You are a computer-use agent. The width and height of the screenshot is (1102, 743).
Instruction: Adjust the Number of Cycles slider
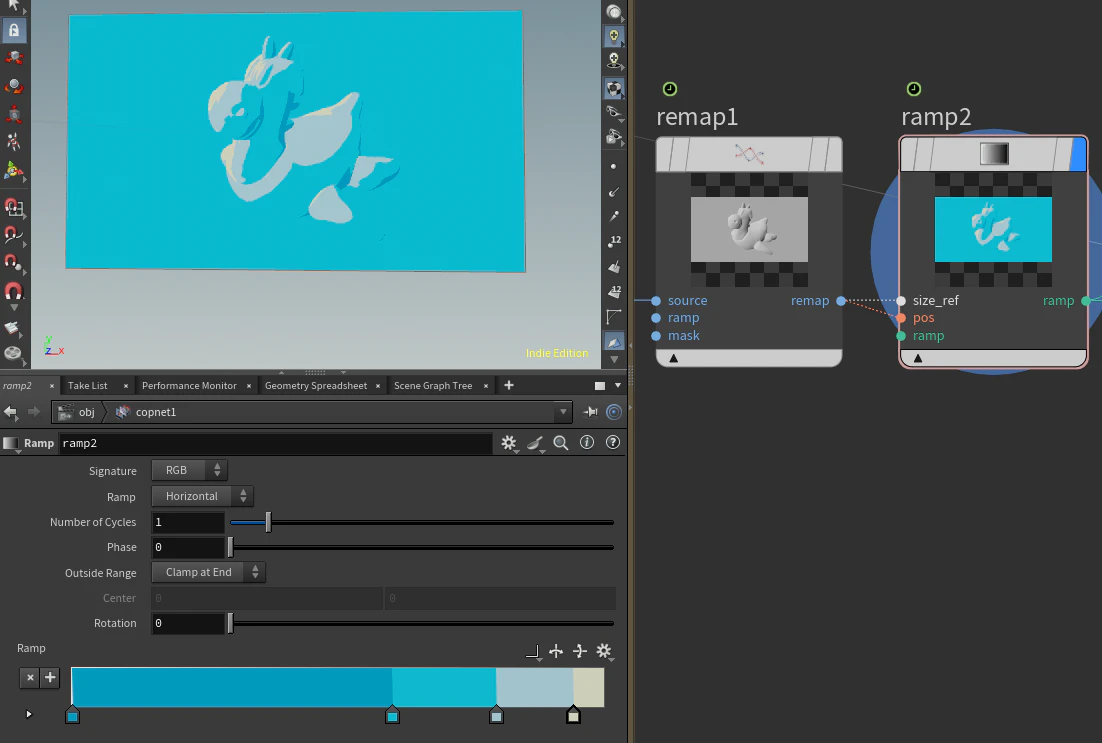pos(422,522)
